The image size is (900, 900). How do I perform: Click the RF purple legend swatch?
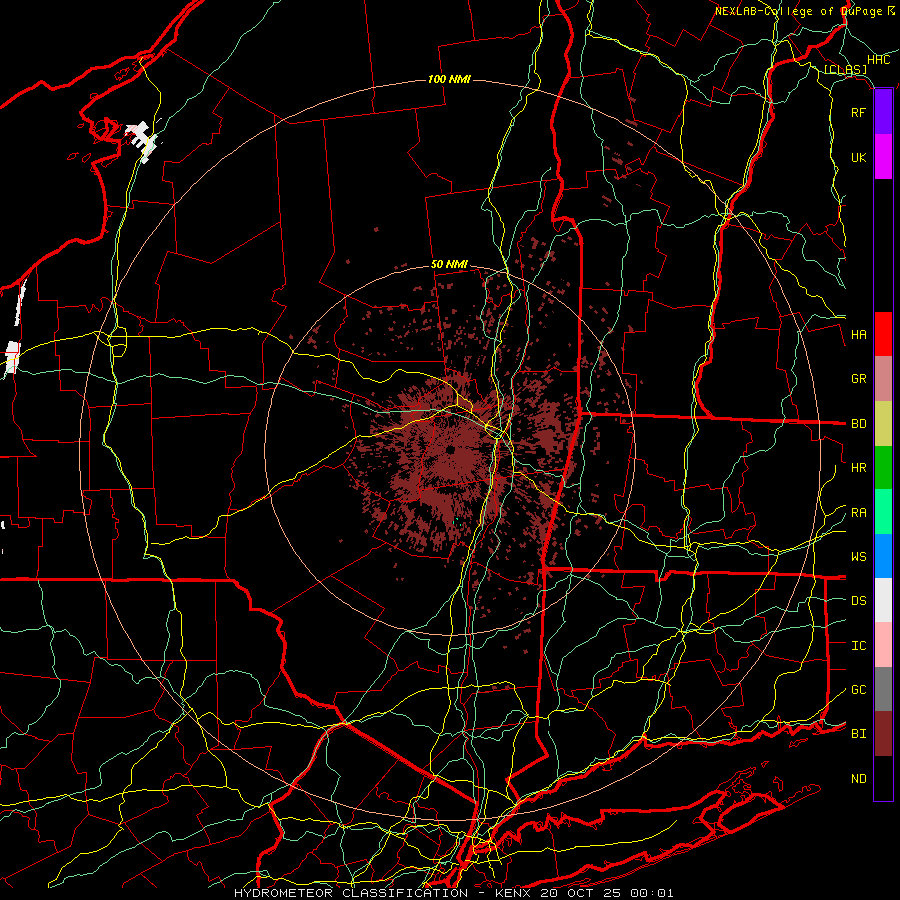tap(883, 112)
